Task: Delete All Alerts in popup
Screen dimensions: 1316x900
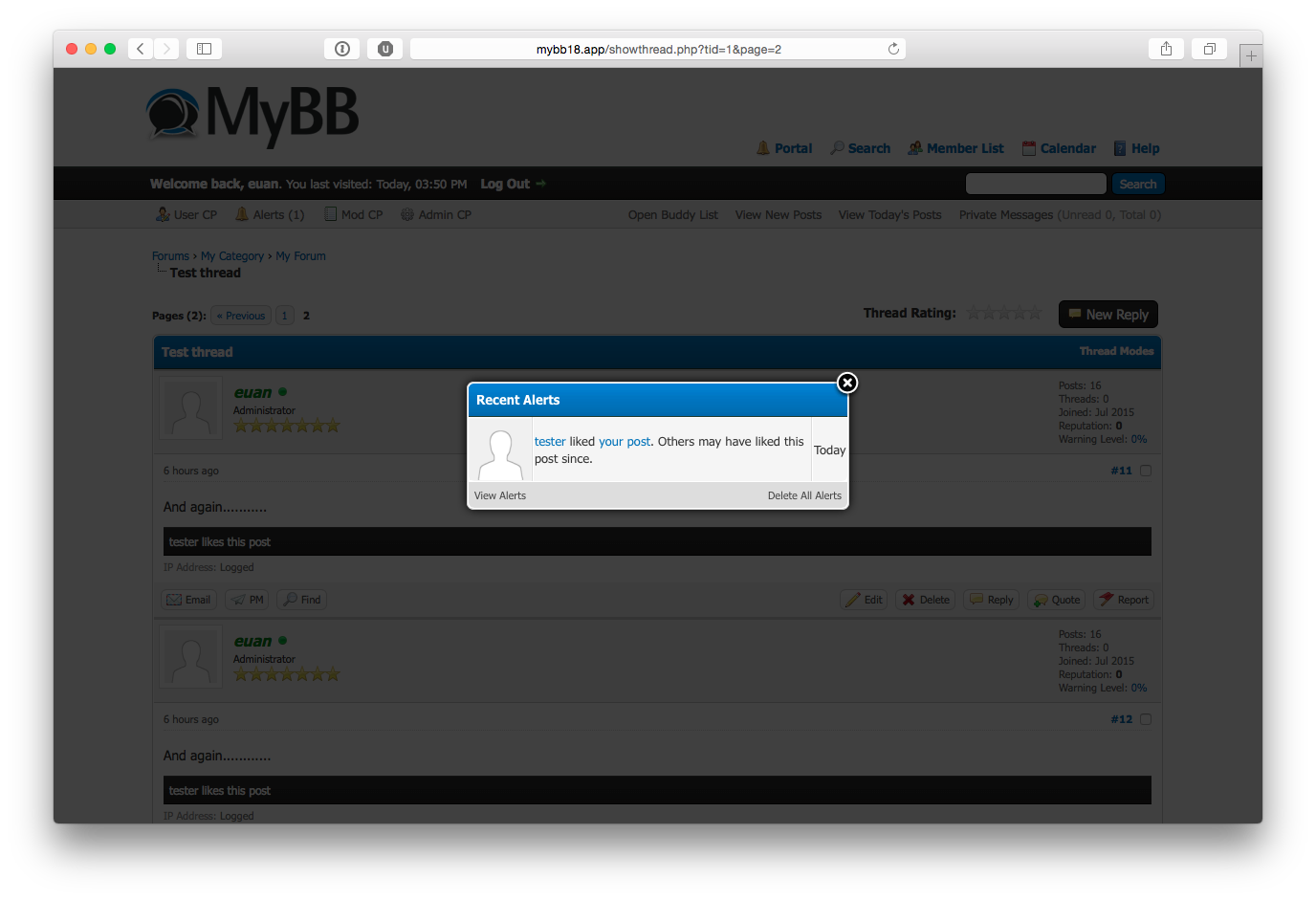Action: [804, 495]
